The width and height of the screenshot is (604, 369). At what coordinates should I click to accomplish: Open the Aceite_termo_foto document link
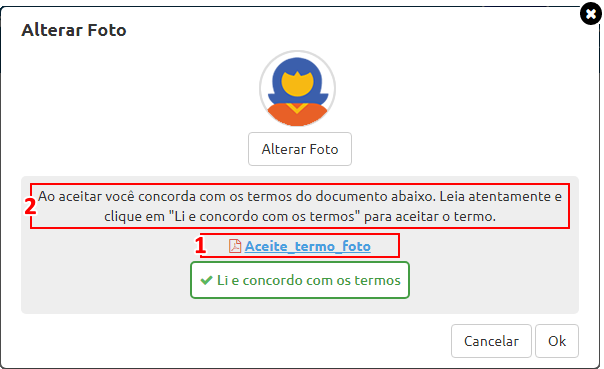[308, 246]
